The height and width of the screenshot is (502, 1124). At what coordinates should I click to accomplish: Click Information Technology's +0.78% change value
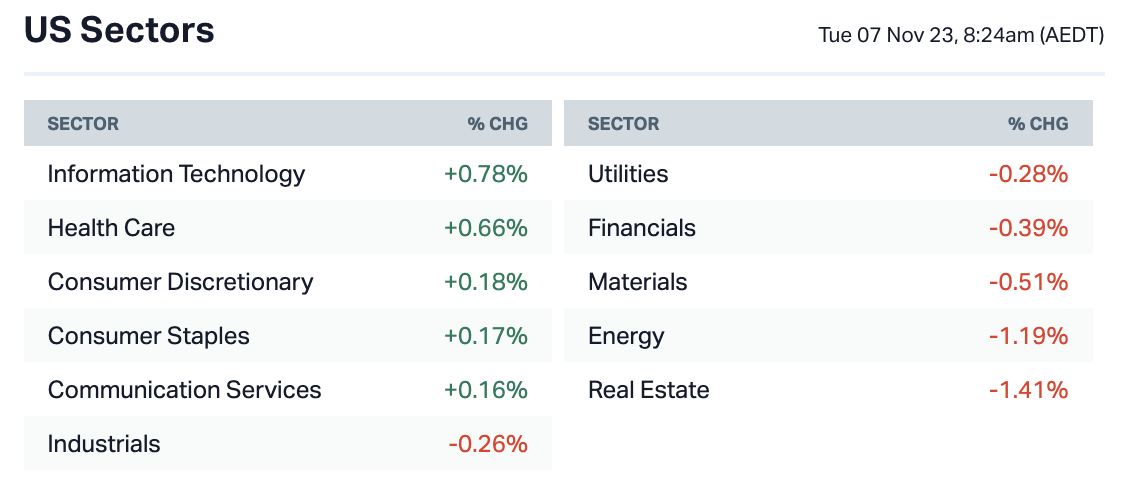click(x=485, y=174)
